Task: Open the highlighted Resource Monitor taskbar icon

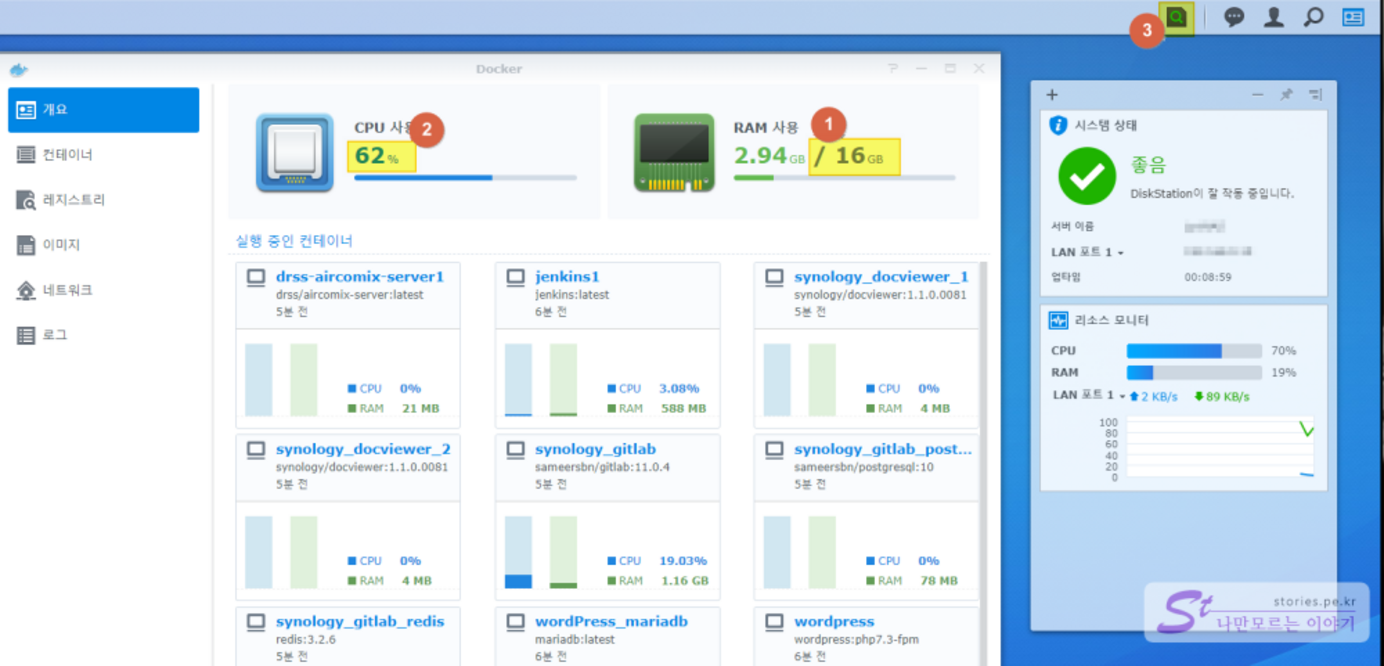Action: 1177,18
